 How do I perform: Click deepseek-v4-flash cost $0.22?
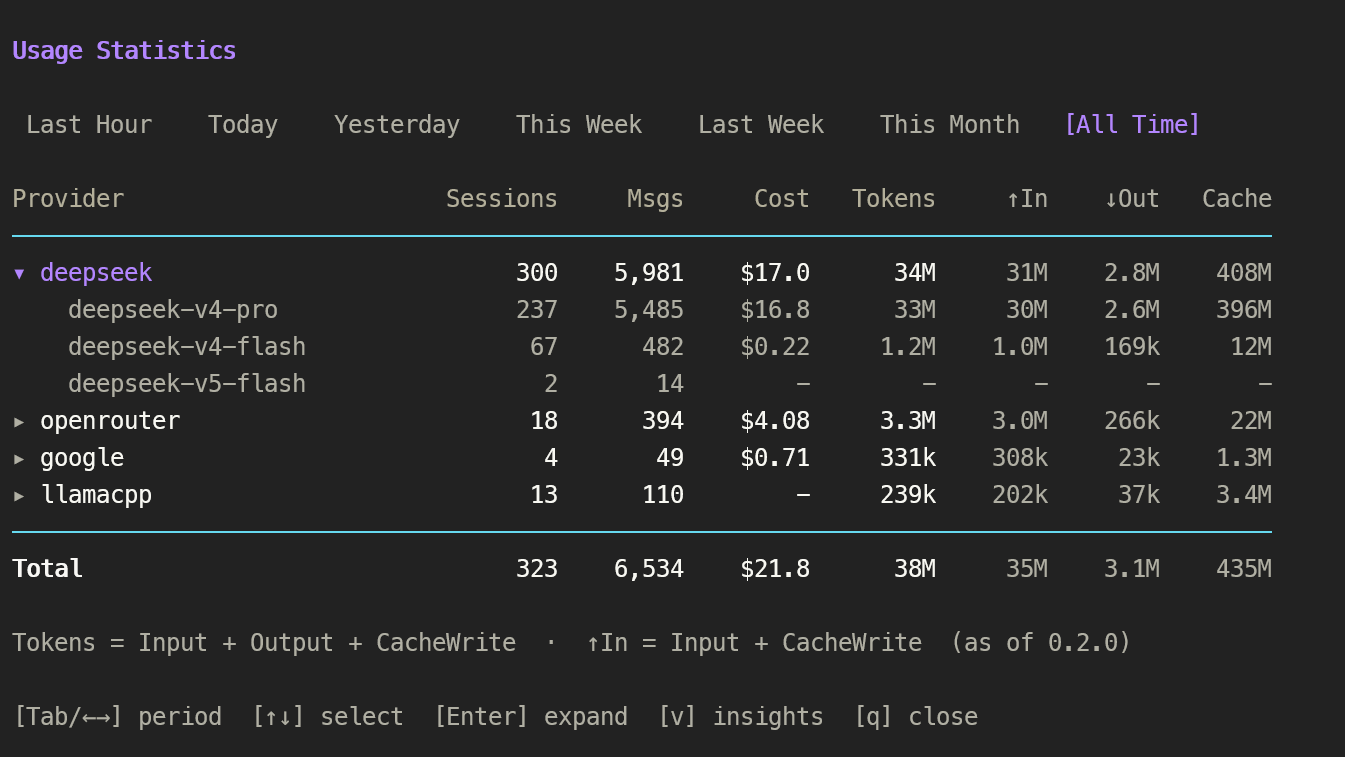775,347
